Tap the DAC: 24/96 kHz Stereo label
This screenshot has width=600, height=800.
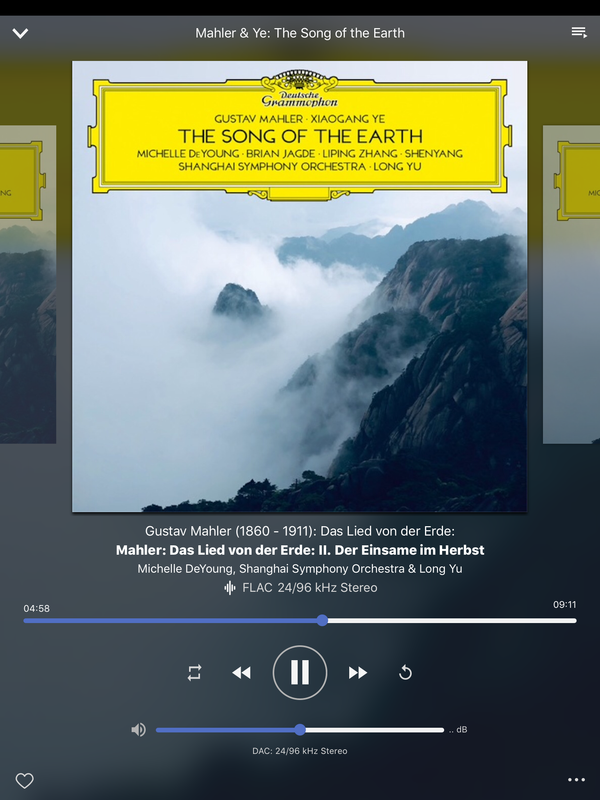click(300, 751)
